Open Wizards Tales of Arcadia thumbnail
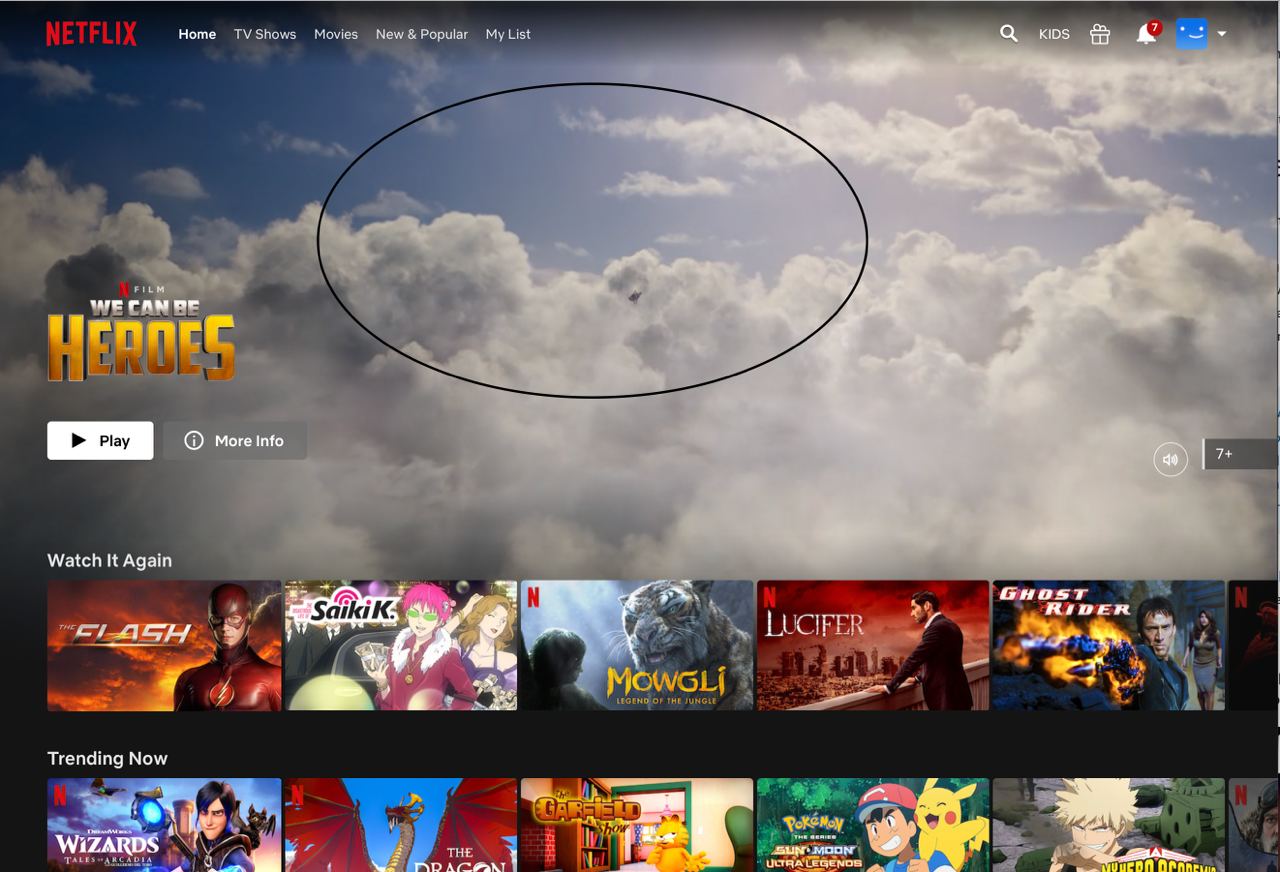This screenshot has height=872, width=1280. [164, 825]
